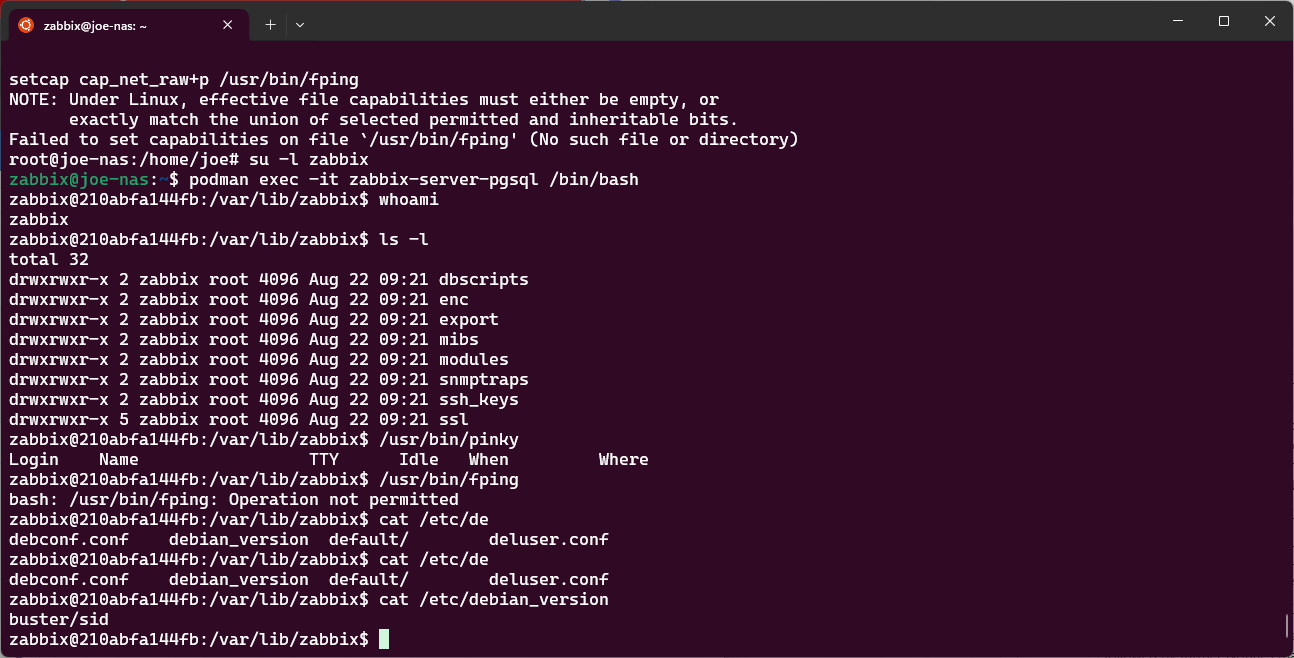Viewport: 1294px width, 658px height.
Task: Click the terminal scrollbar thumb
Action: pos(1286,626)
